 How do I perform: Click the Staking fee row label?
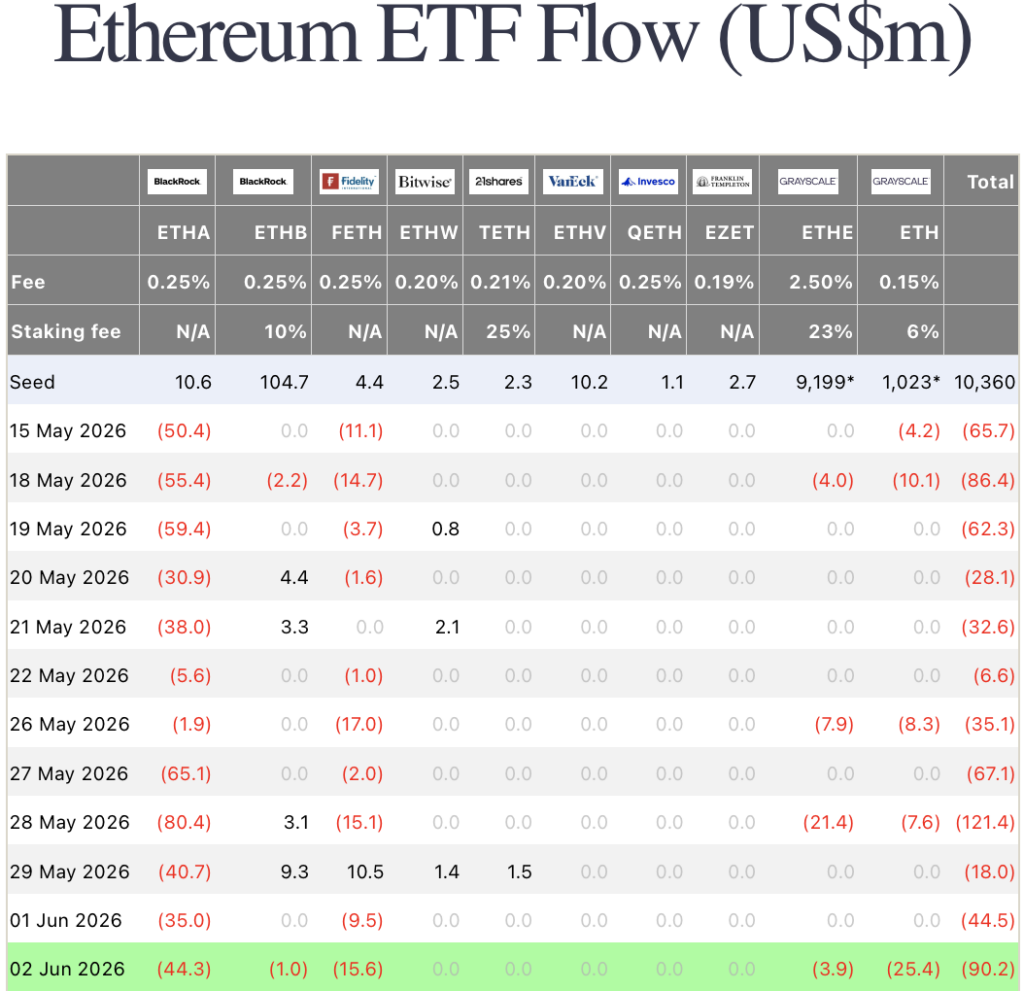[66, 332]
